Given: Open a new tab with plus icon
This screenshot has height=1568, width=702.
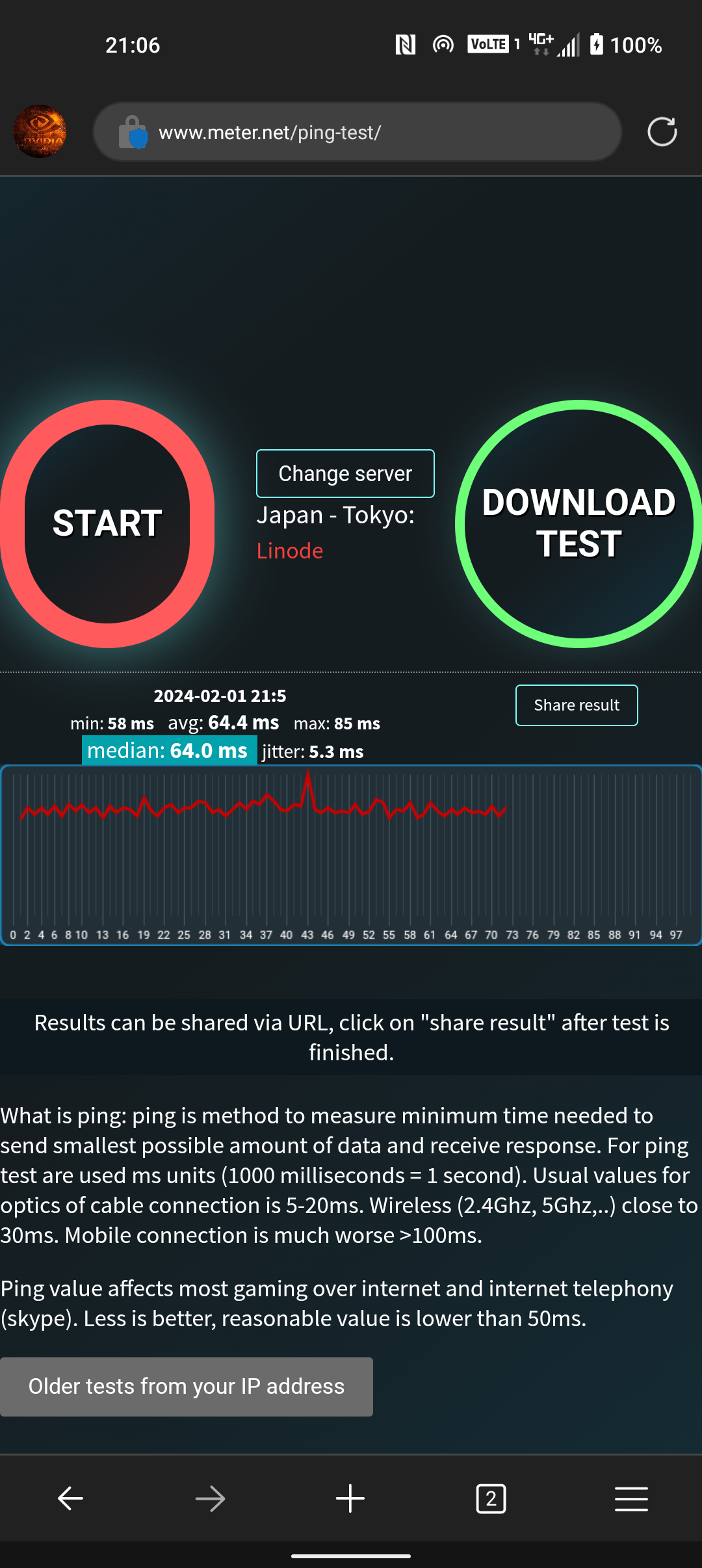Looking at the screenshot, I should click(350, 1498).
